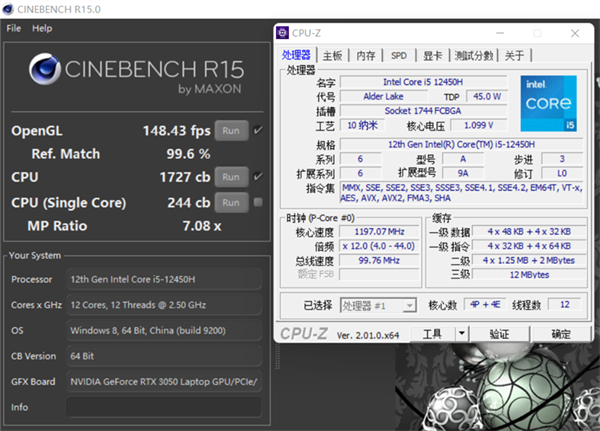Click the CPU-Z title bar icon
The image size is (600, 431).
287,34
